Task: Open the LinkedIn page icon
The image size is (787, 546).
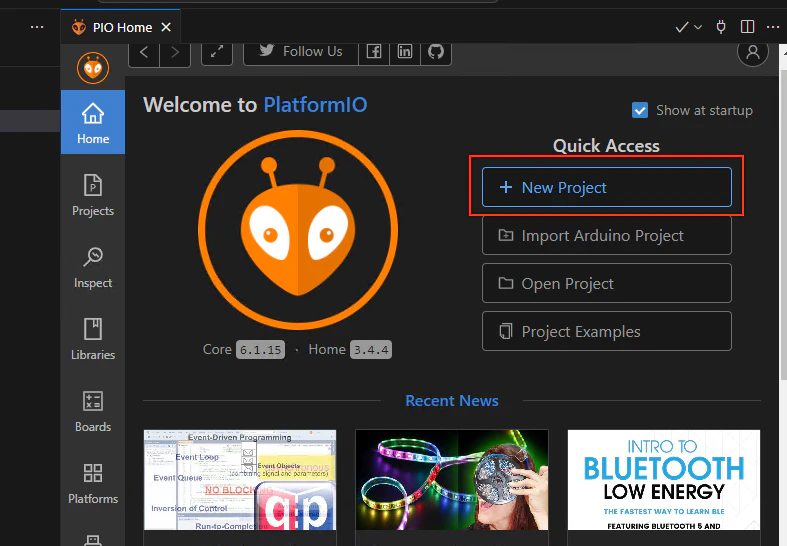Action: pos(405,52)
